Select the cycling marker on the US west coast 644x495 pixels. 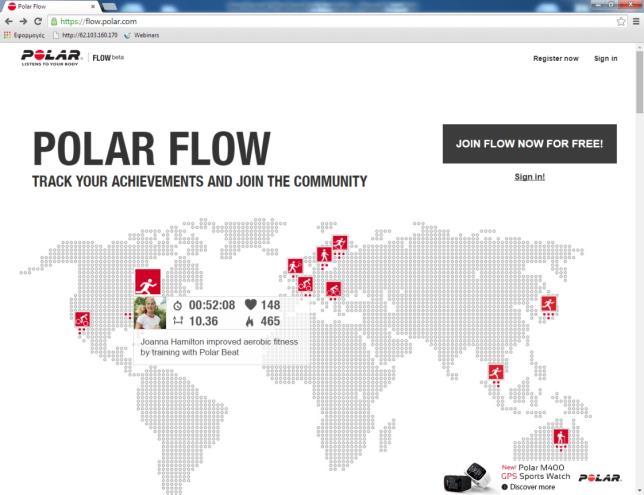pos(82,319)
